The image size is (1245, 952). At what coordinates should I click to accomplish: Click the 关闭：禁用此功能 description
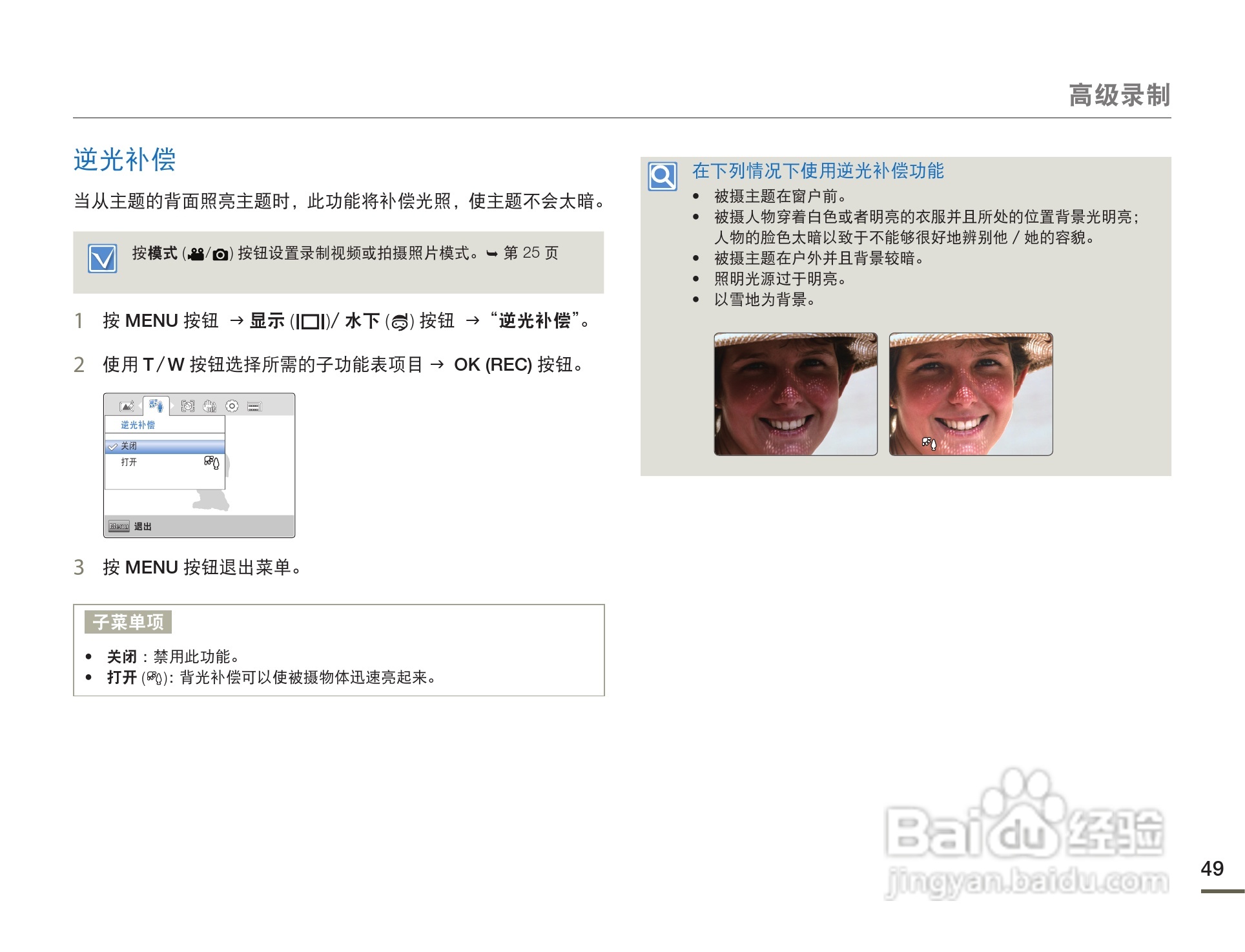(x=173, y=657)
